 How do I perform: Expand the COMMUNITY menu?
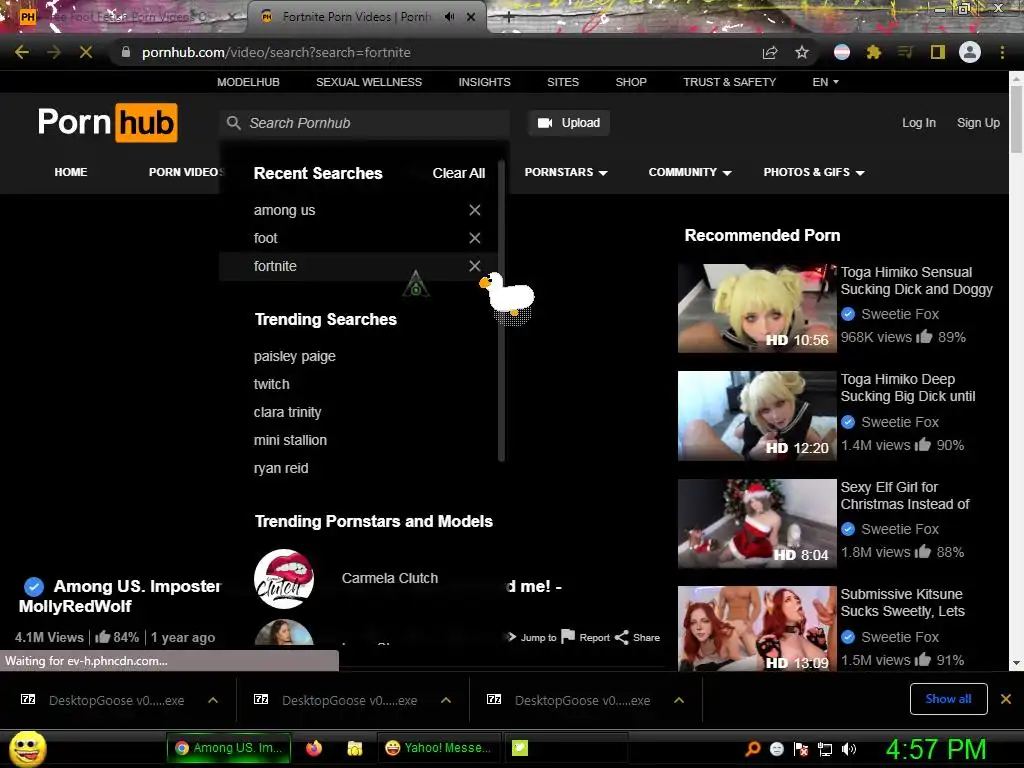pos(690,172)
